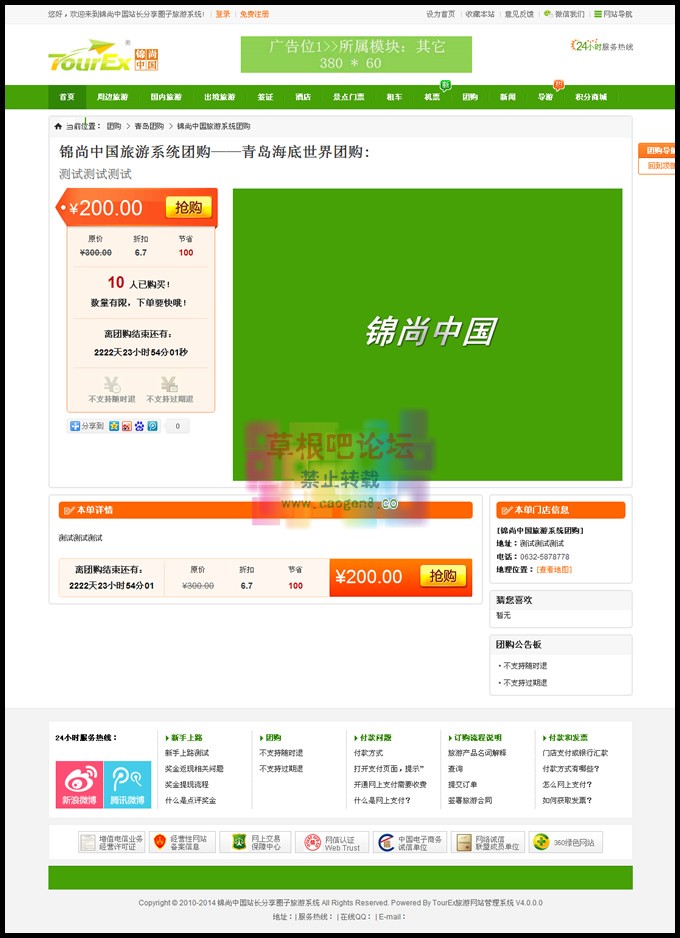Click the 网上交易保障中心 badge
The width and height of the screenshot is (680, 938).
click(255, 842)
